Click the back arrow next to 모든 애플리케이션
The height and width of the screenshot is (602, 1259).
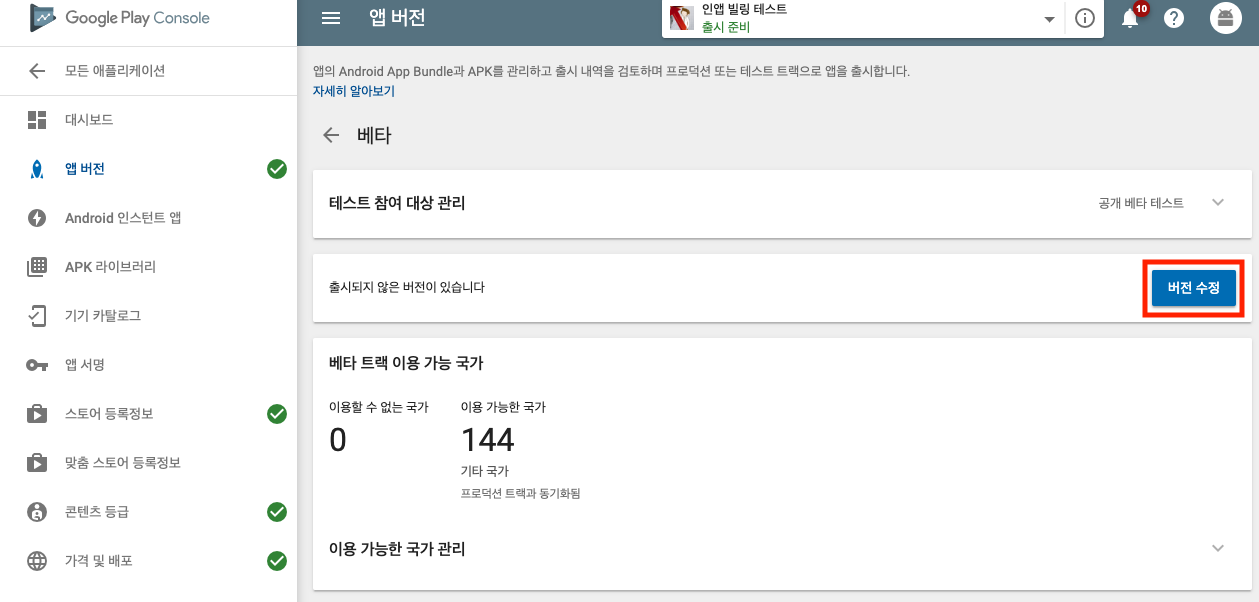pyautogui.click(x=37, y=71)
